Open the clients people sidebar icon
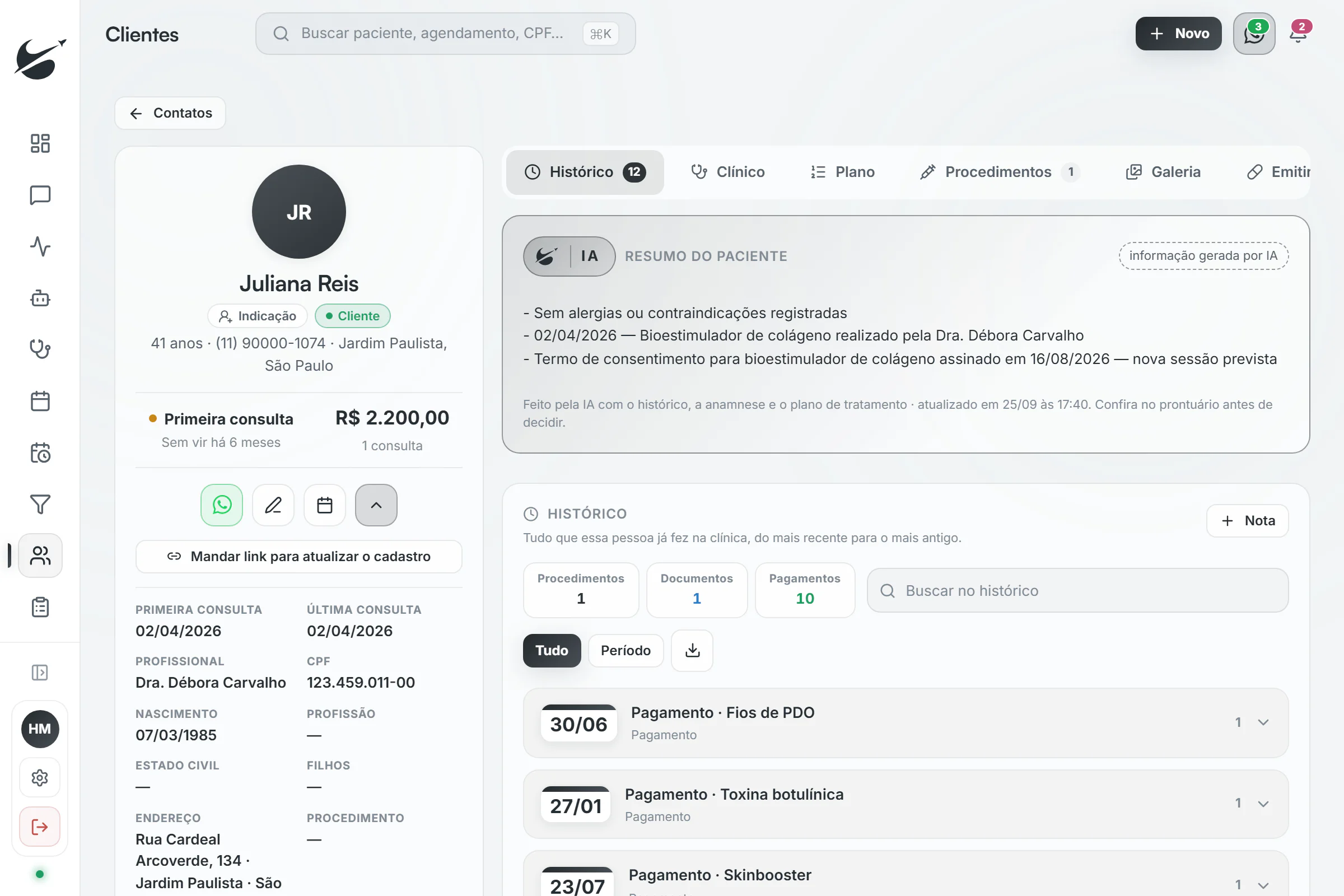The image size is (1344, 896). point(40,556)
